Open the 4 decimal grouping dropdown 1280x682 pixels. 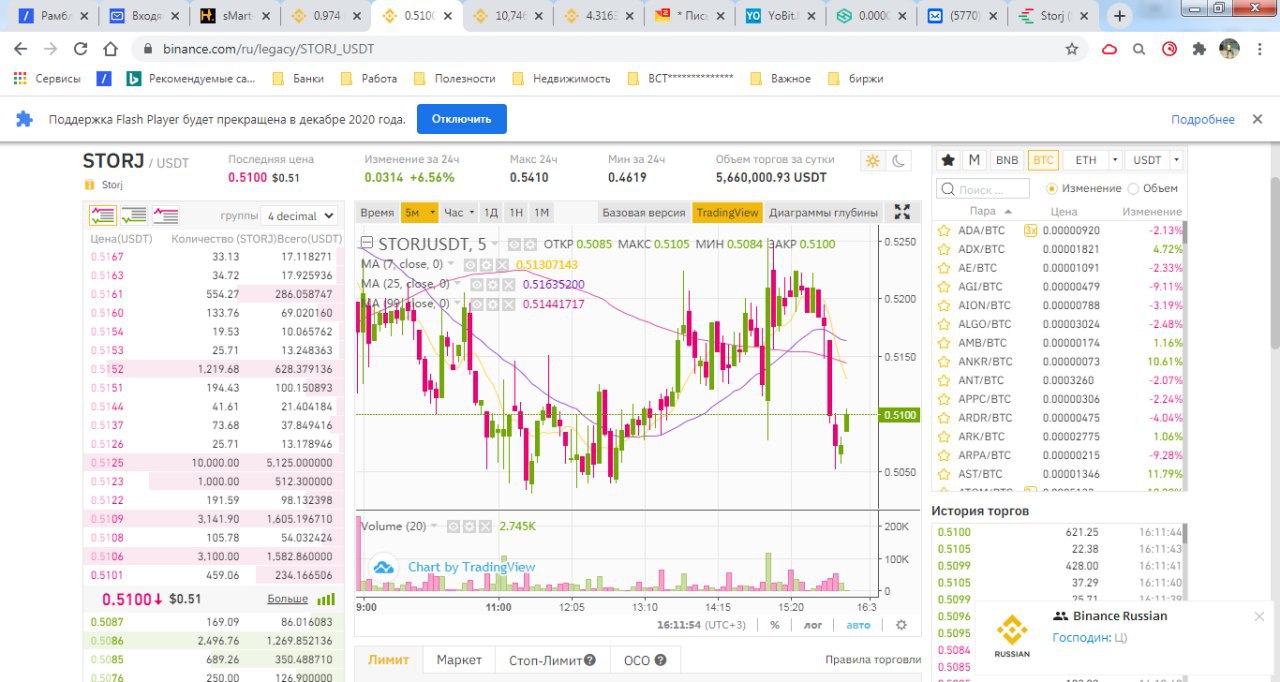301,216
